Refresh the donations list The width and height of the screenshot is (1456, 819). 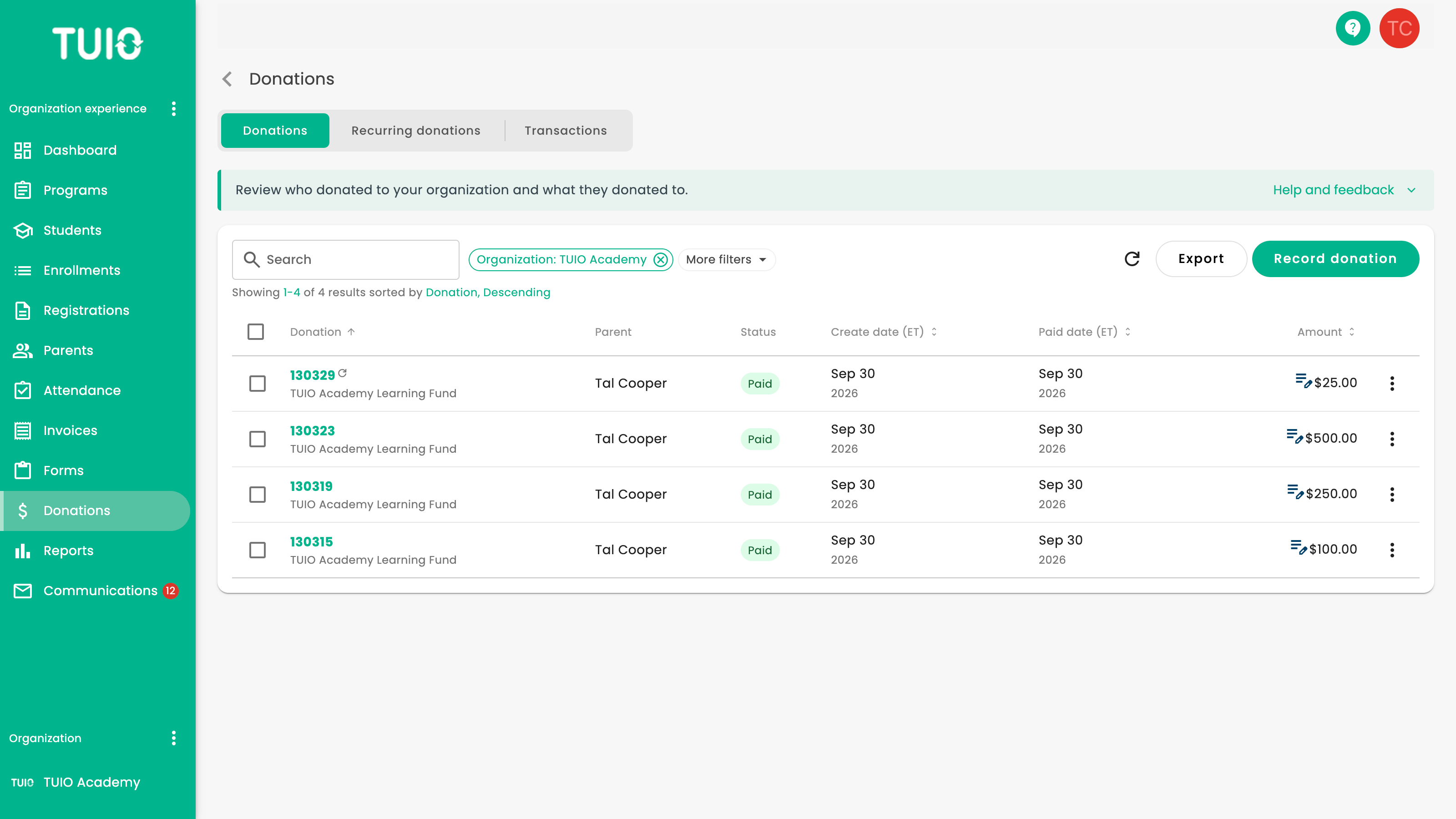pyautogui.click(x=1132, y=259)
